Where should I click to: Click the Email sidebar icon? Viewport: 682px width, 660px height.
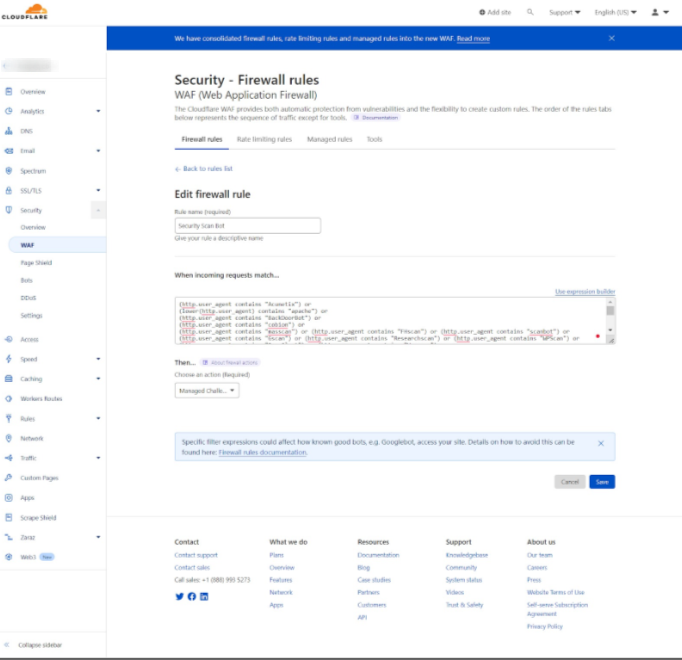click(x=9, y=151)
